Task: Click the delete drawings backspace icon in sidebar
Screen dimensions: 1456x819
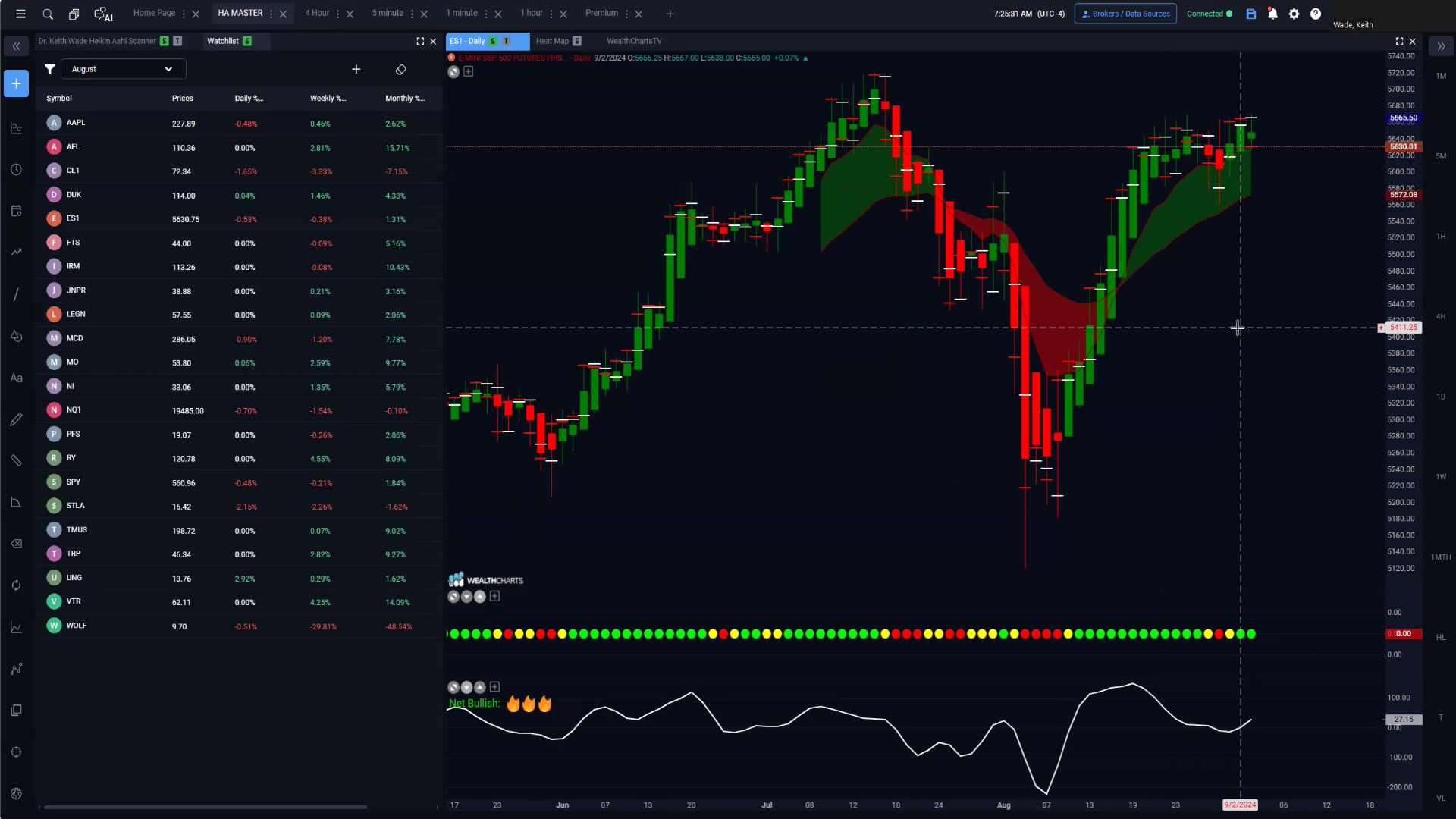Action: [x=16, y=544]
